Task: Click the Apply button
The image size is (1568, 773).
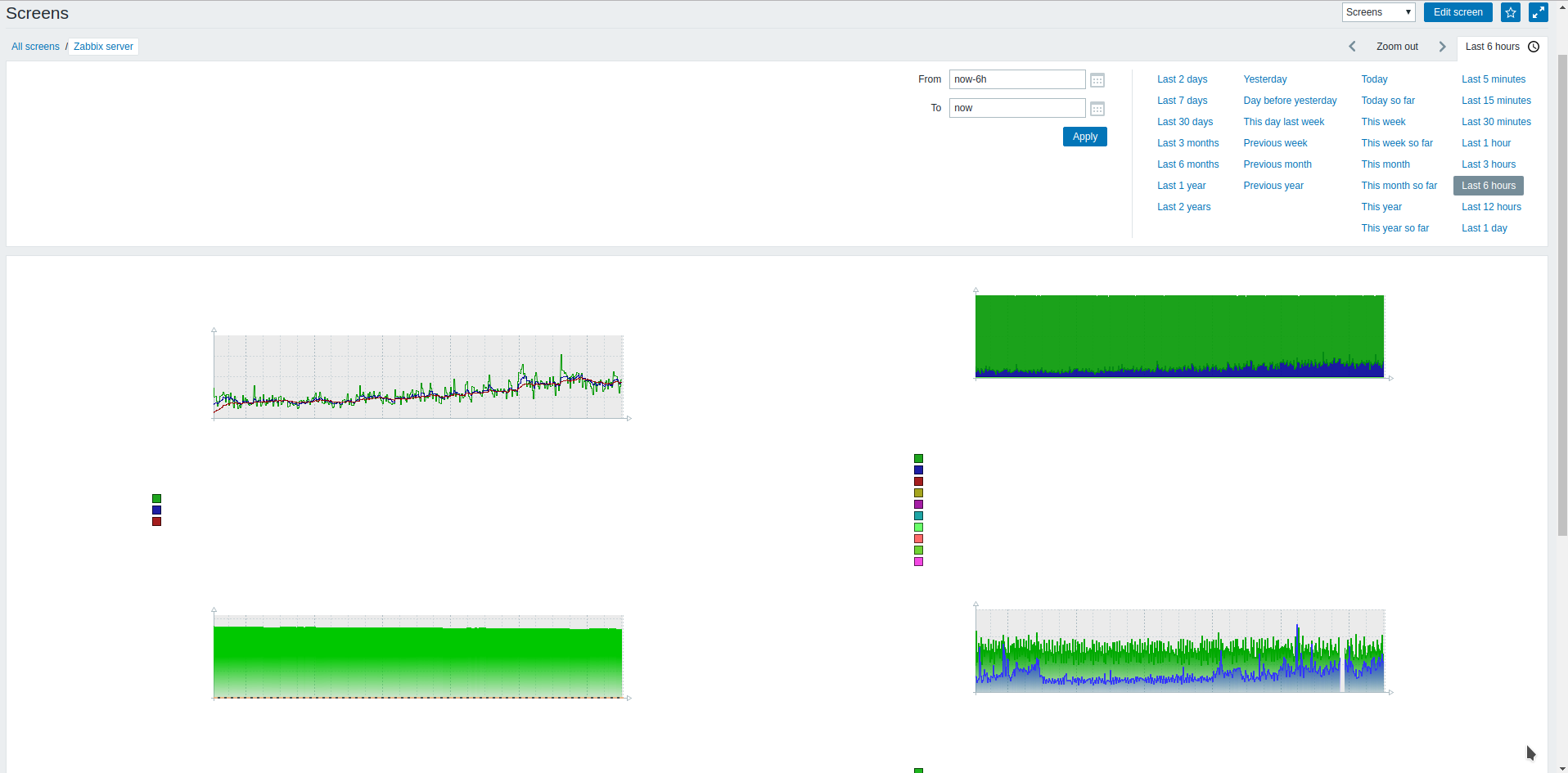Action: point(1084,137)
